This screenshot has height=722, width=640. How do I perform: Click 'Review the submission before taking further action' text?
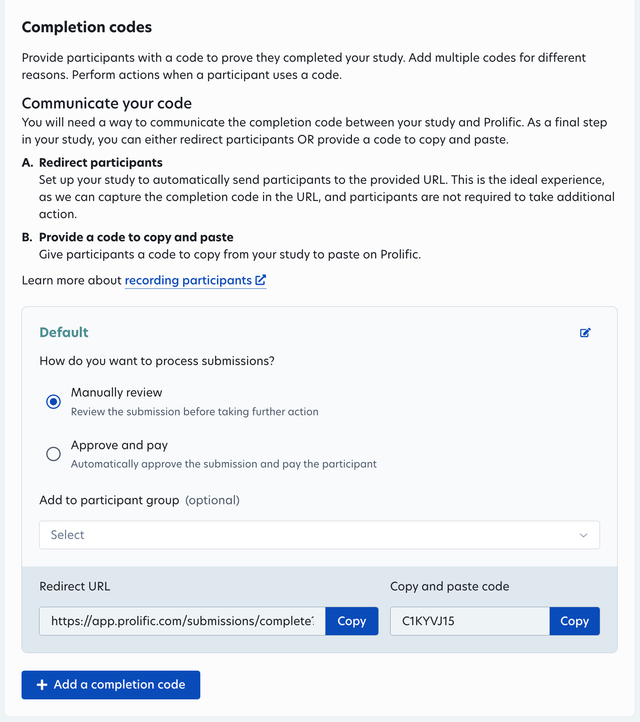tap(195, 412)
